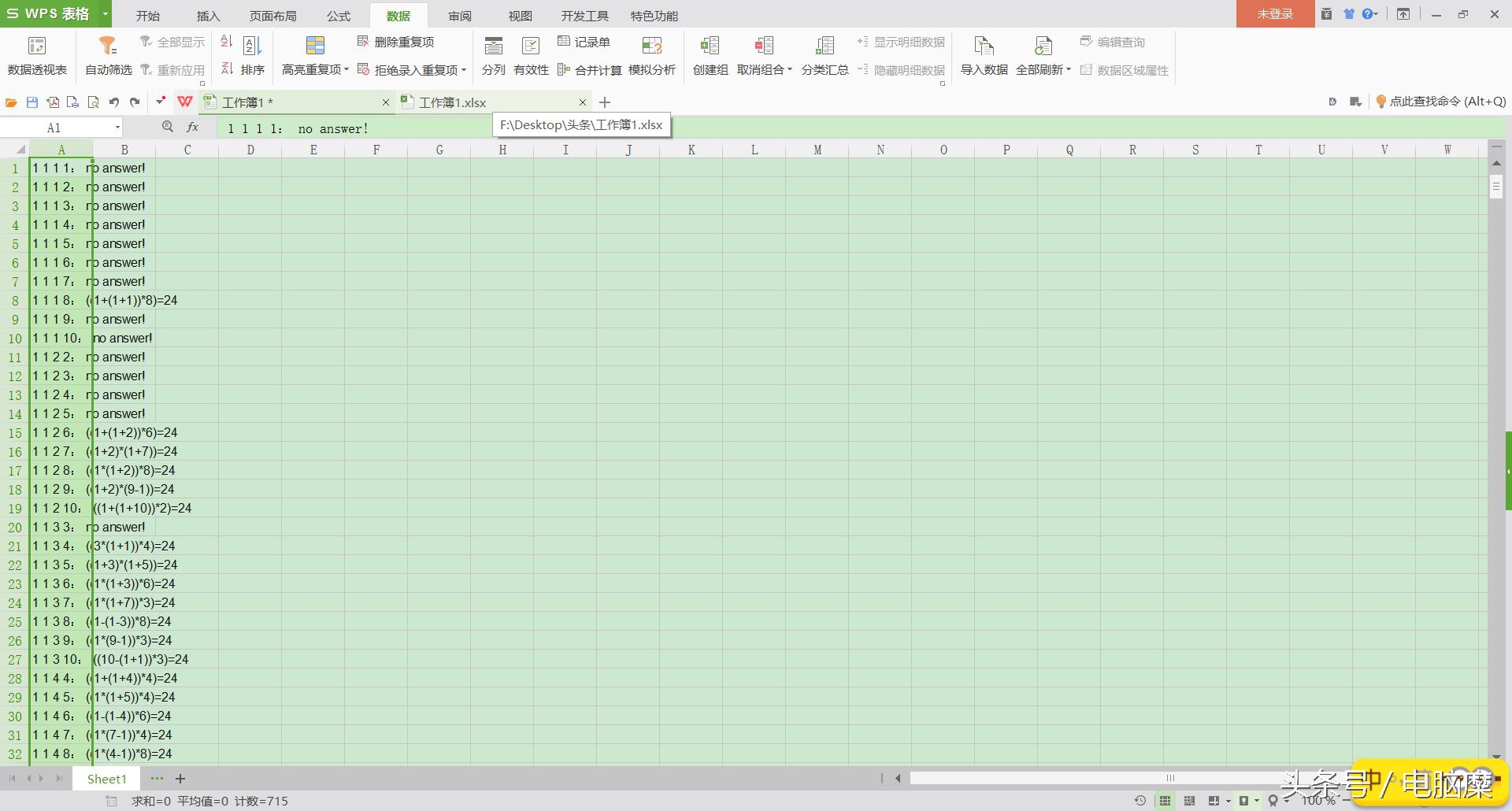Click the open file folder icon

coord(11,102)
